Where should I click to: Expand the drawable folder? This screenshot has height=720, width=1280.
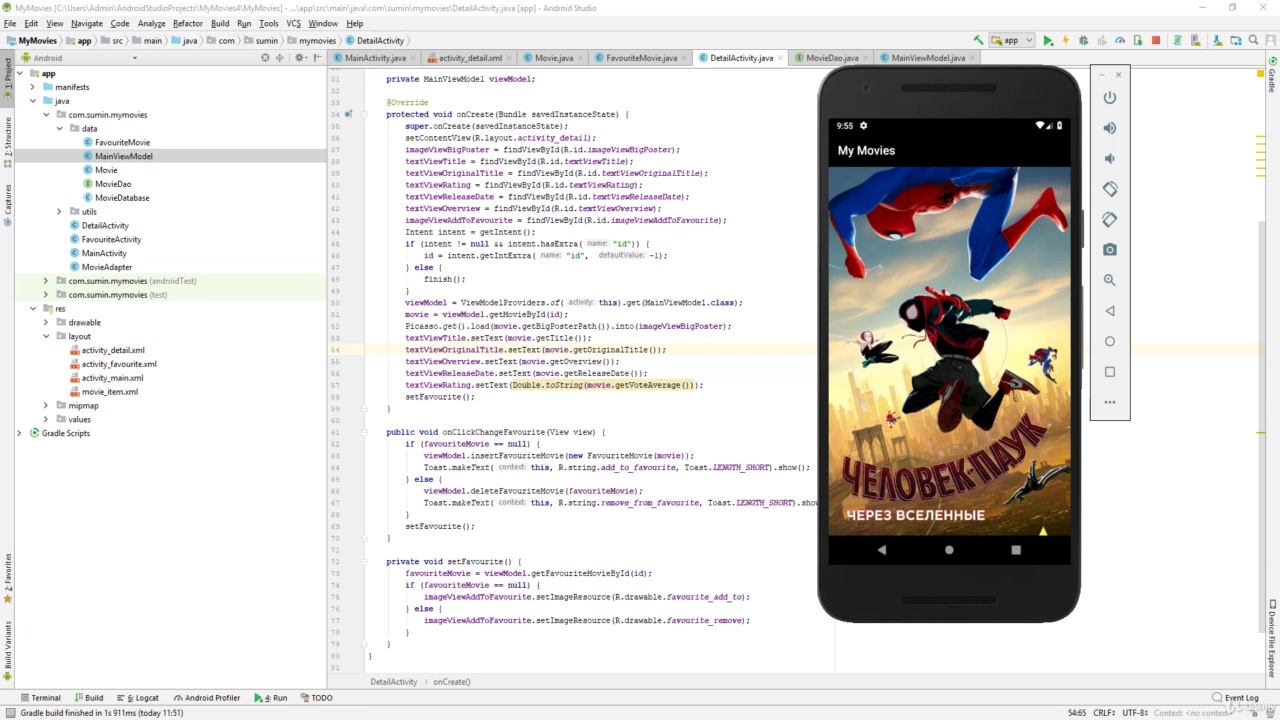[46, 323]
